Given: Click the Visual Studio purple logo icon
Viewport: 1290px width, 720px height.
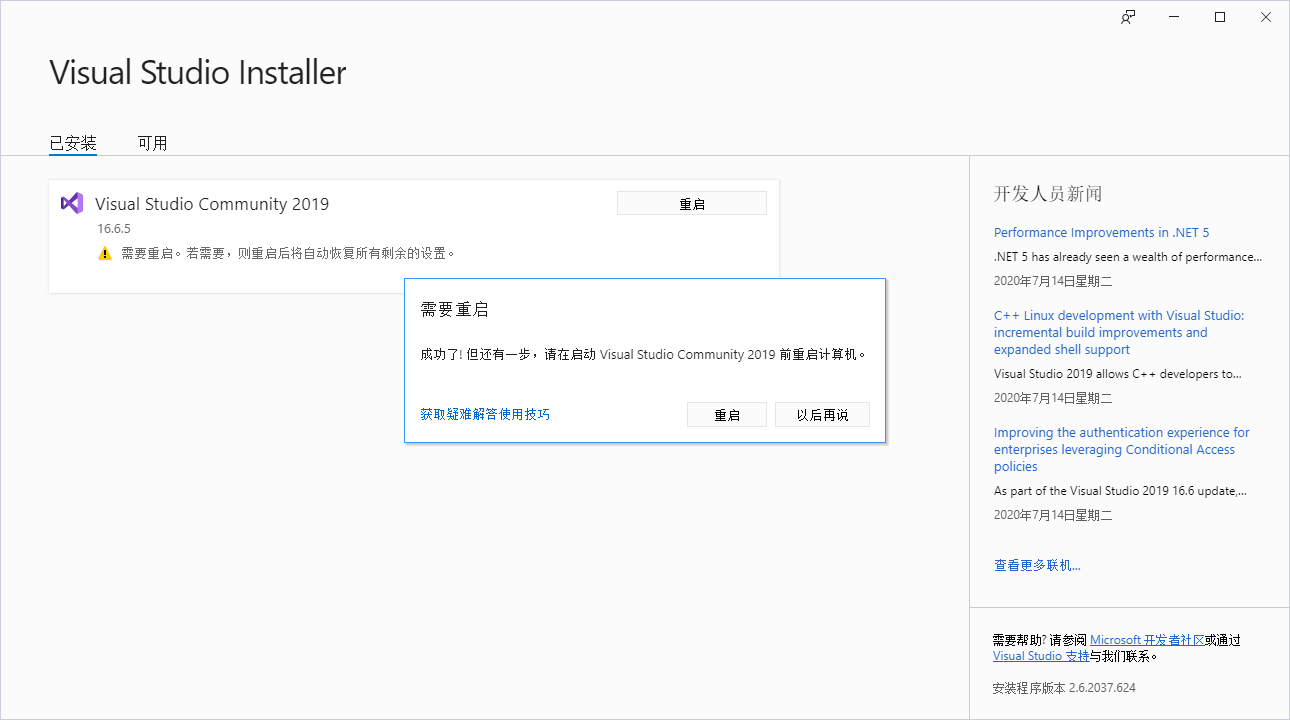Looking at the screenshot, I should (x=72, y=203).
